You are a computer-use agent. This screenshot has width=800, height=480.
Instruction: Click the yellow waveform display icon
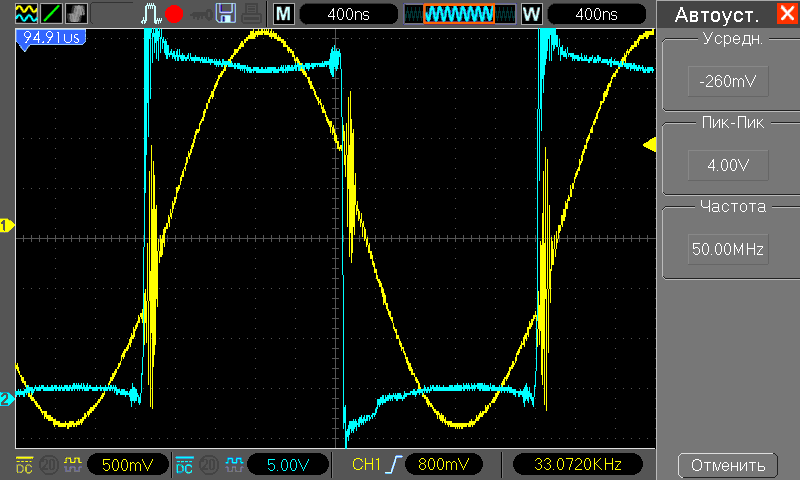point(24,14)
